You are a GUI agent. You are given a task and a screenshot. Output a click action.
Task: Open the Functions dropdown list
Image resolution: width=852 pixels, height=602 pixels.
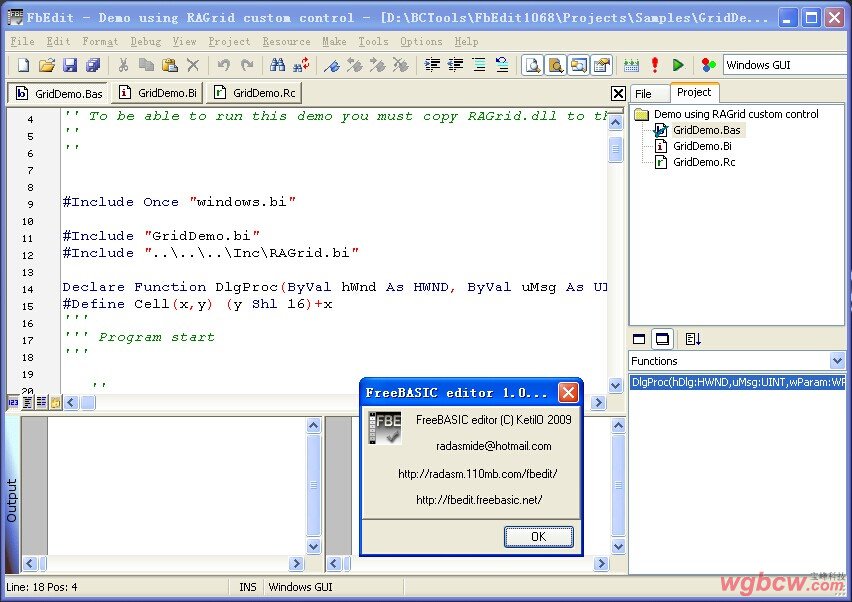pyautogui.click(x=837, y=360)
